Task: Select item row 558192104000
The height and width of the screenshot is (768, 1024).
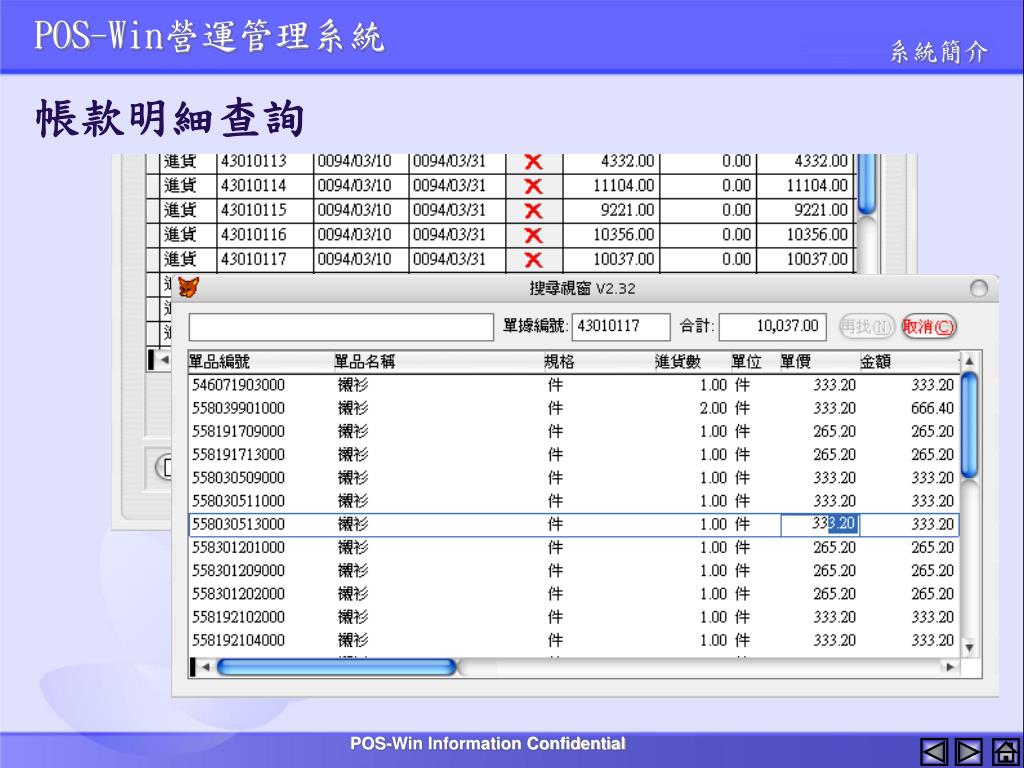Action: click(x=574, y=641)
